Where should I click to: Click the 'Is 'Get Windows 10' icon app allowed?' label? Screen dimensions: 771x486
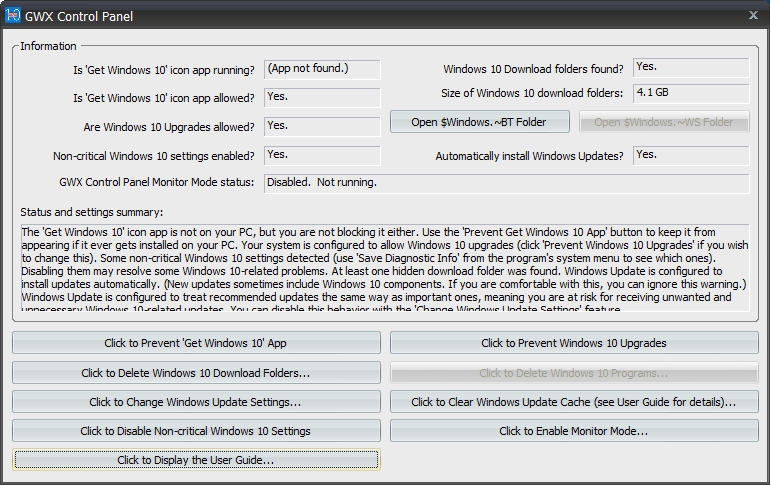164,98
